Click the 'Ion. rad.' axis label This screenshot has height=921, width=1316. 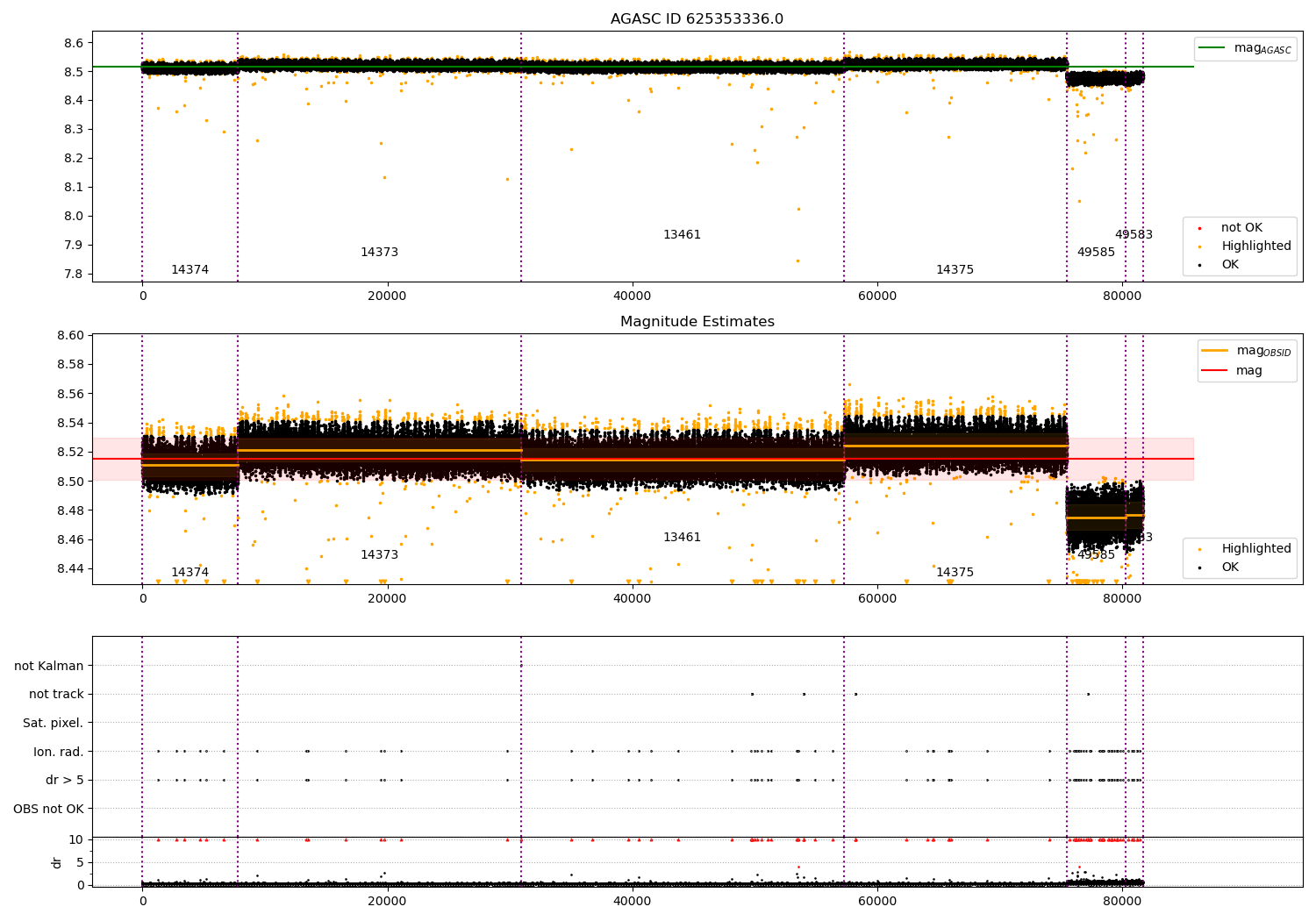coord(59,752)
